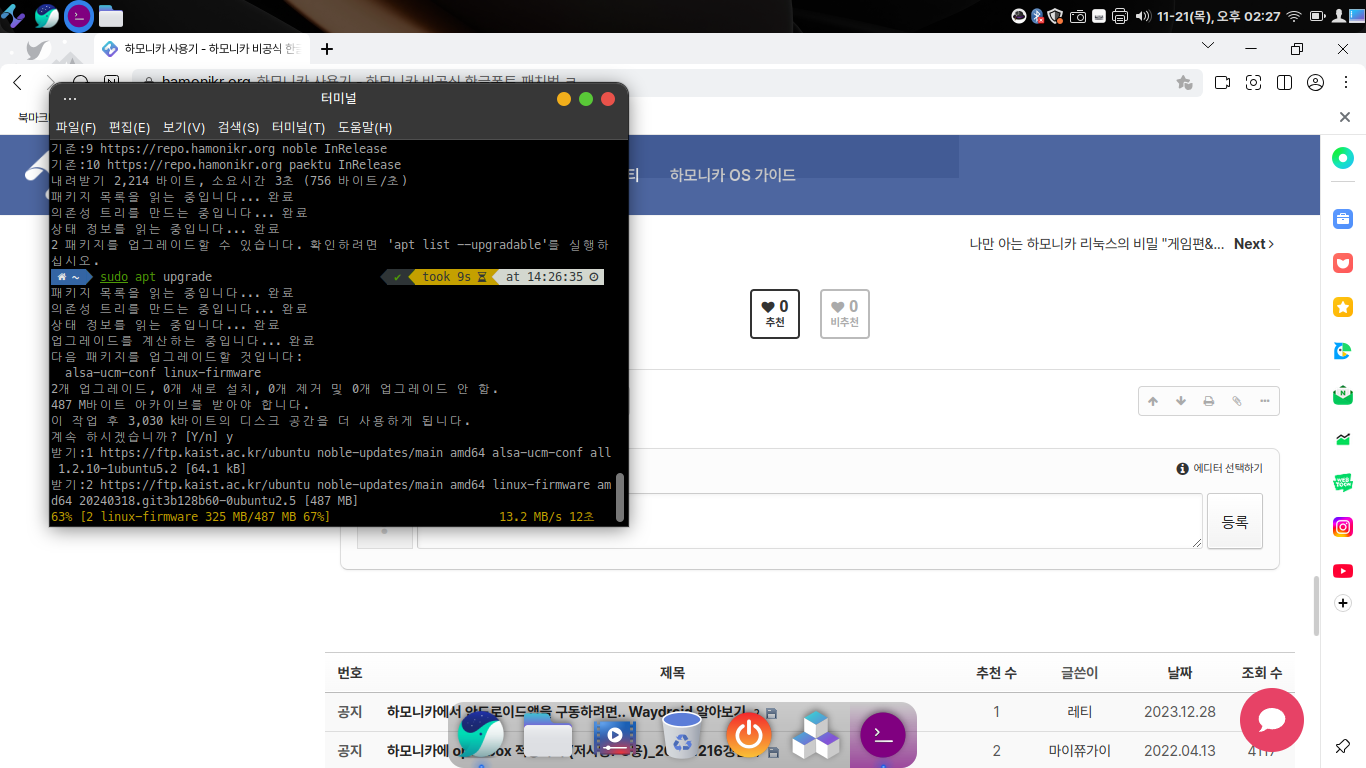Image resolution: width=1366 pixels, height=768 pixels.
Task: Open terminal 도움말(H) menu
Action: 365,127
